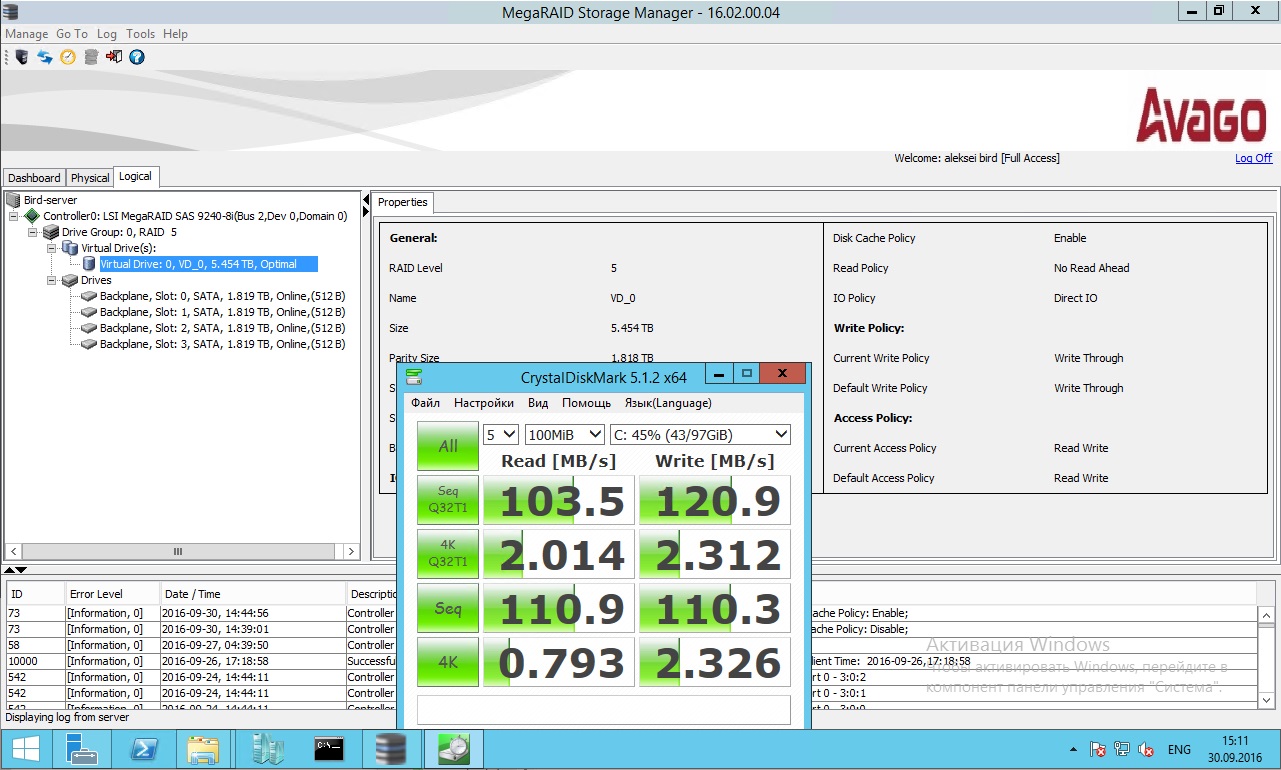The width and height of the screenshot is (1281, 770).
Task: Open Server Manager from the taskbar
Action: pyautogui.click(x=81, y=749)
